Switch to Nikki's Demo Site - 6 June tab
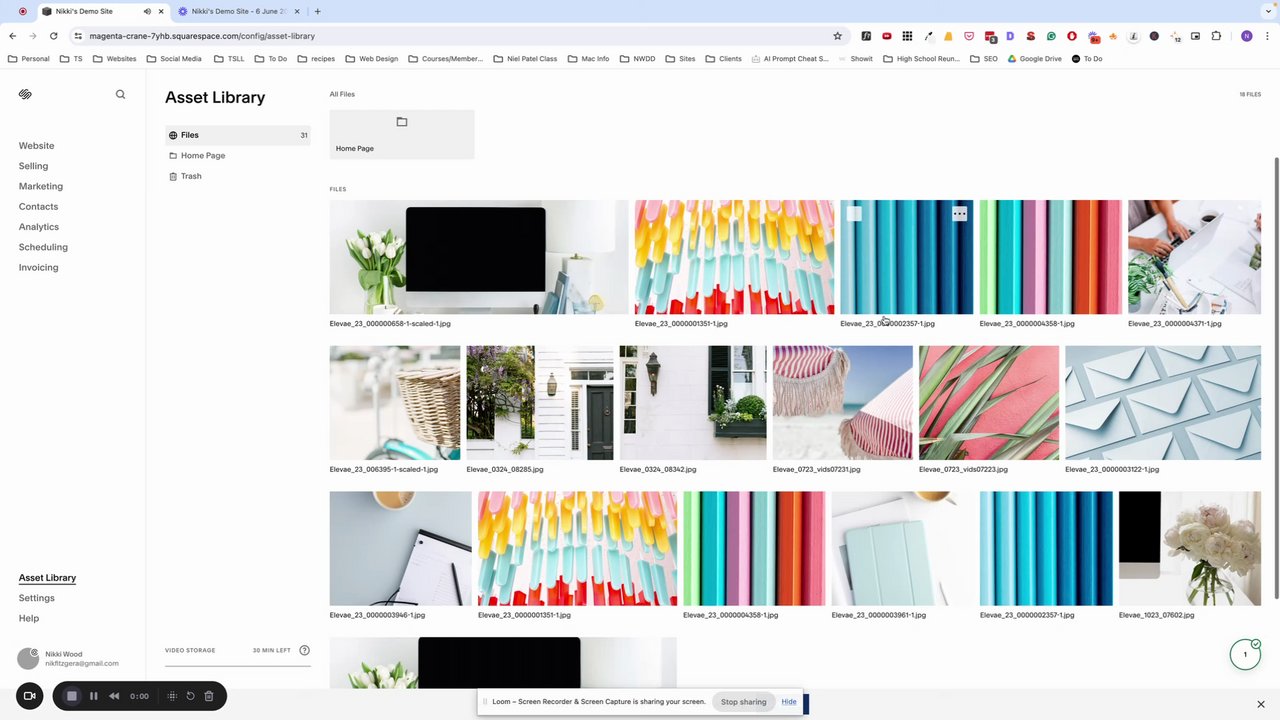The image size is (1280, 720). tap(238, 11)
